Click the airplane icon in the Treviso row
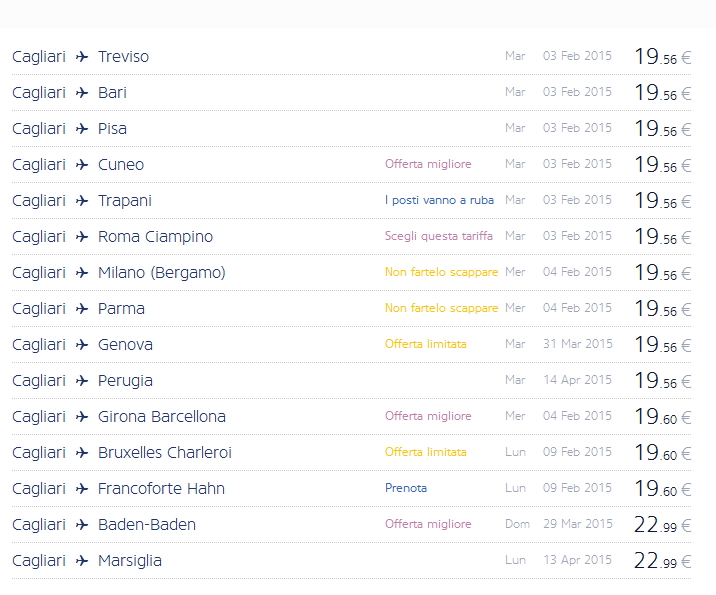 tap(82, 57)
